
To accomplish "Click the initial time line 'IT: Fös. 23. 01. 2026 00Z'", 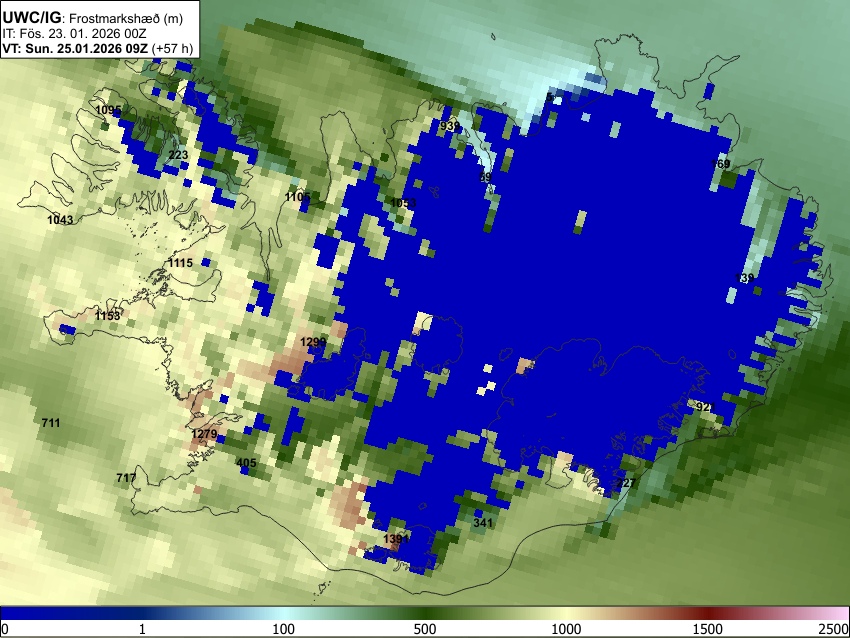I will [74, 34].
